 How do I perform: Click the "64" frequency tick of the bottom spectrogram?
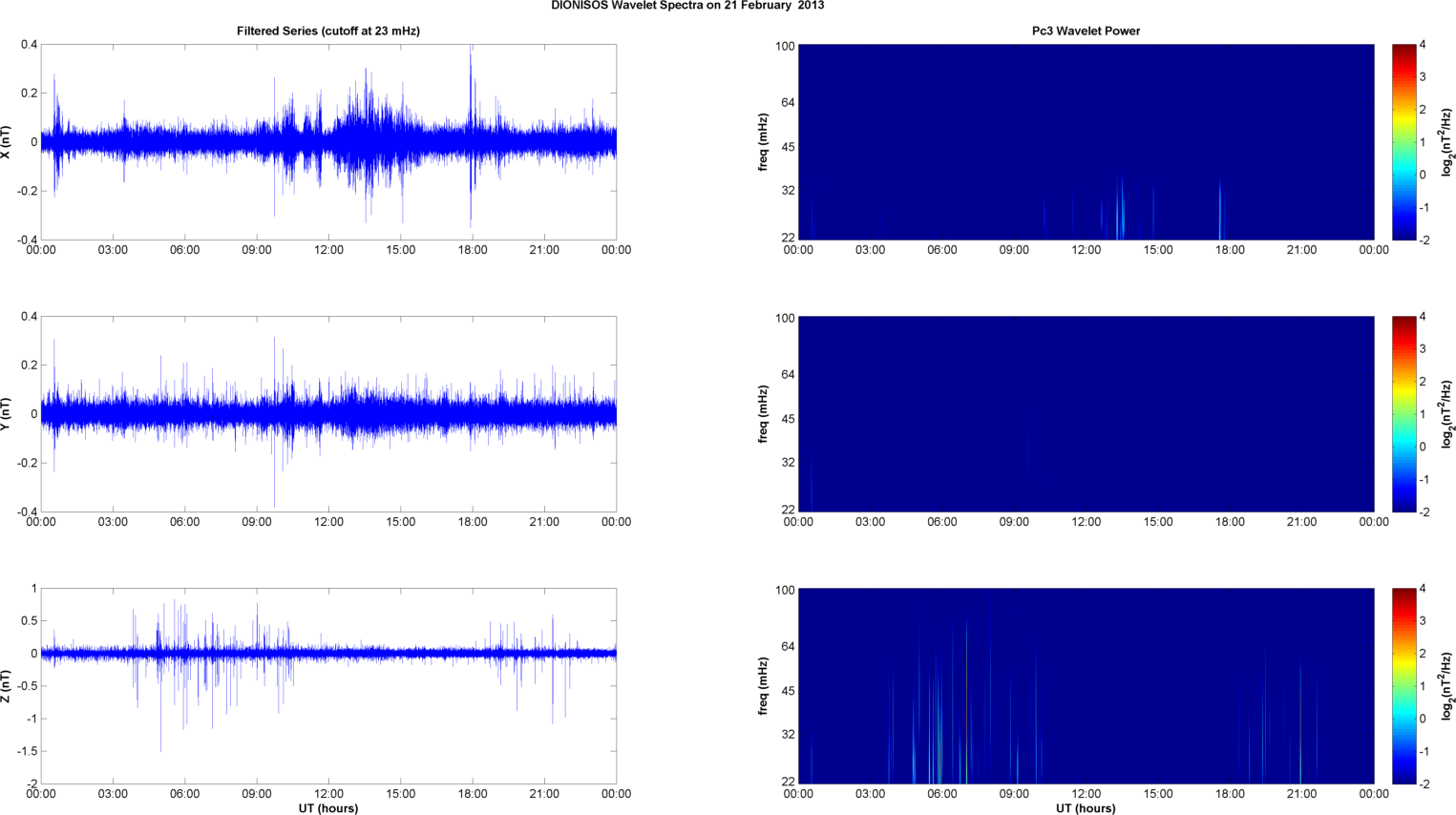(789, 647)
